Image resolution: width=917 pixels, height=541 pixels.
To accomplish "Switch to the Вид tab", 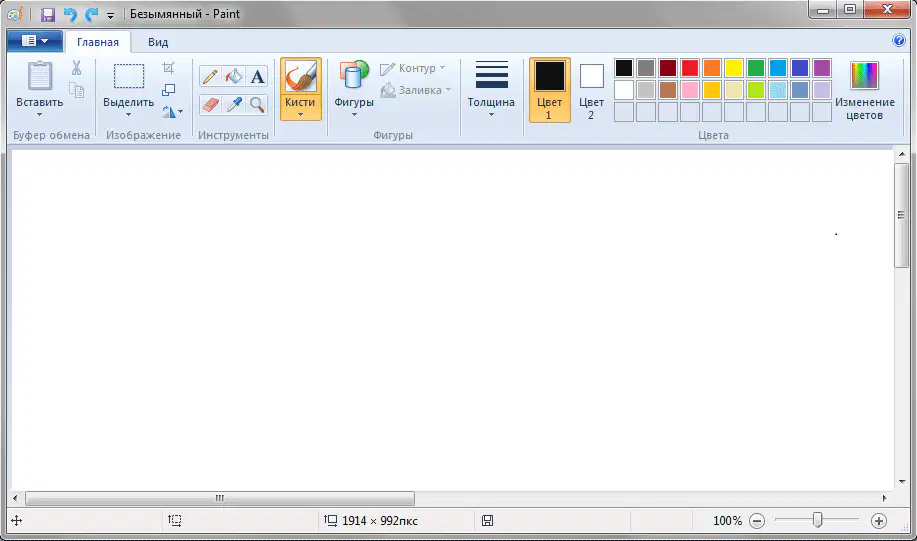I will coord(158,42).
